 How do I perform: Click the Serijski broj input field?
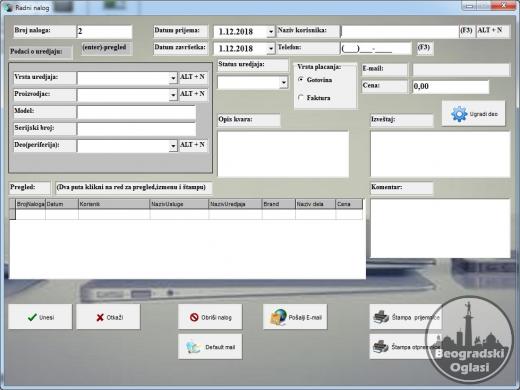pos(136,129)
